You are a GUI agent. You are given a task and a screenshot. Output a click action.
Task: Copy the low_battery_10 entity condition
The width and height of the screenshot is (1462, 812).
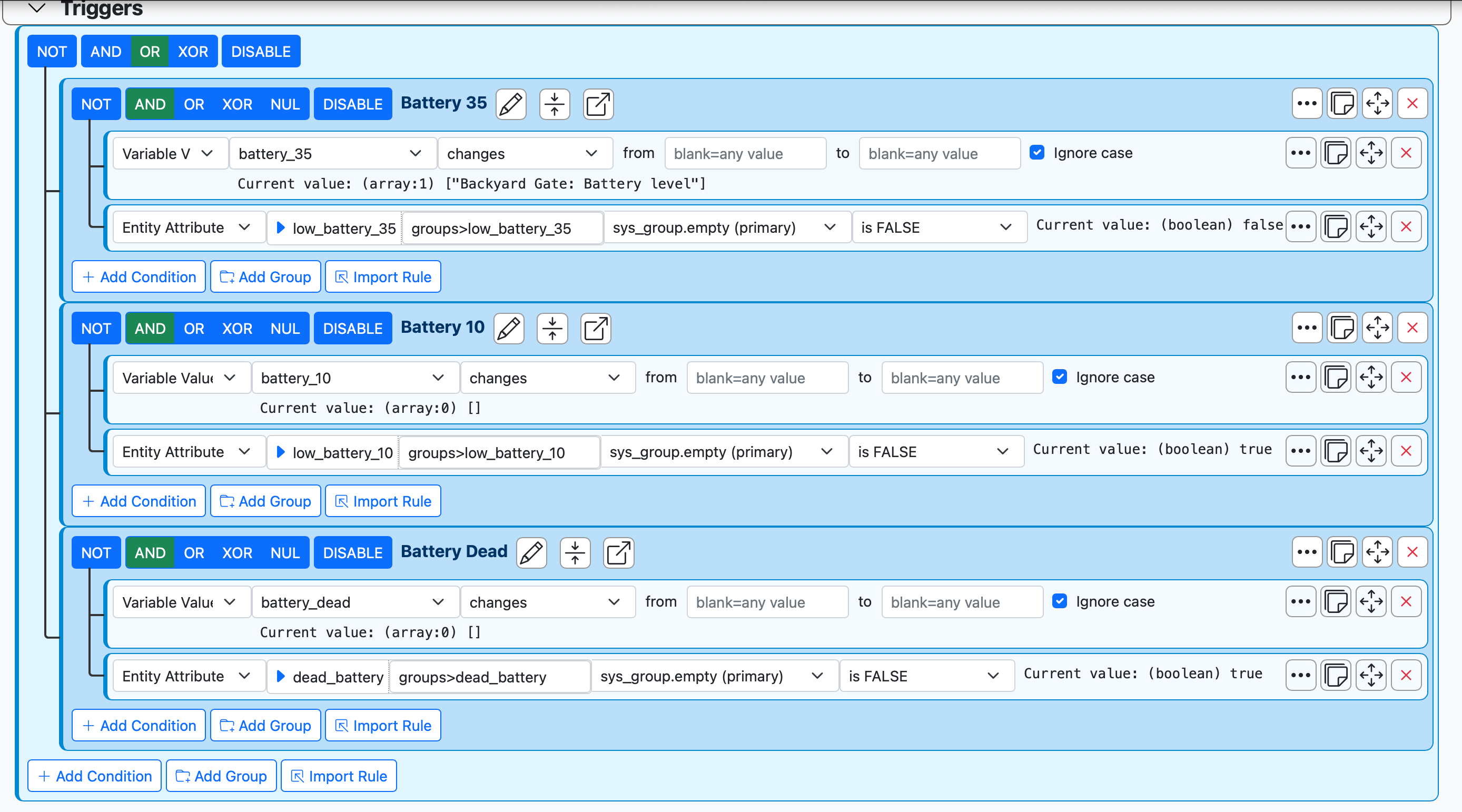(1336, 451)
